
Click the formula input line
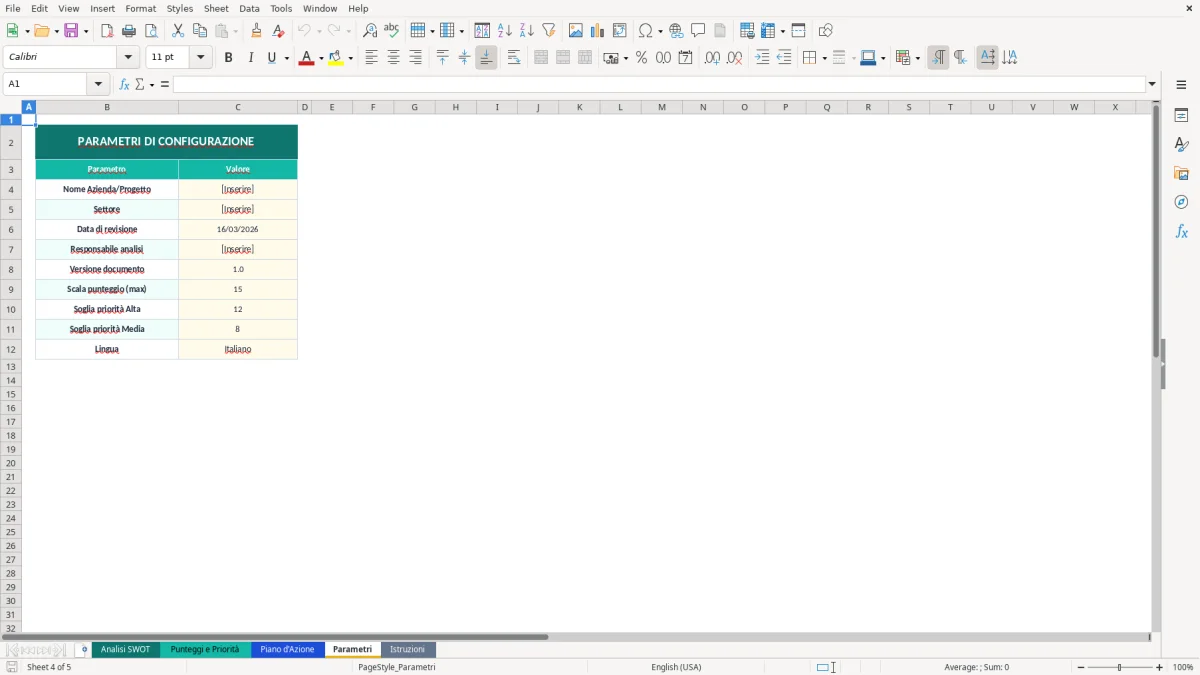tap(659, 84)
